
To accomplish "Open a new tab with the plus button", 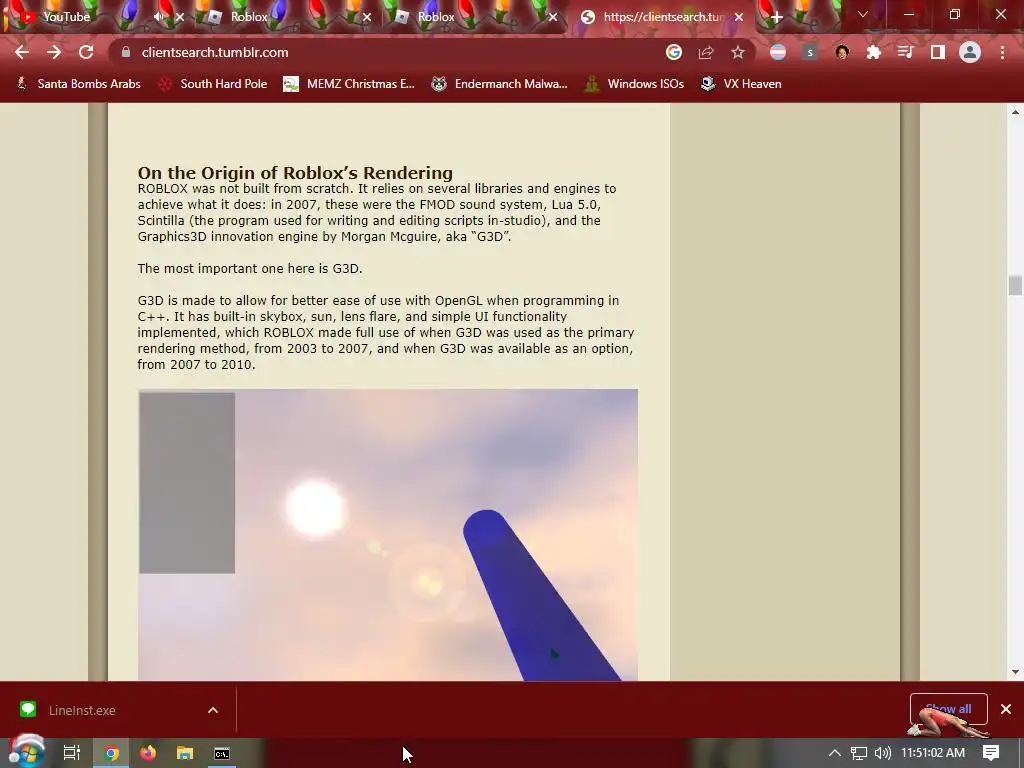I will [x=776, y=17].
